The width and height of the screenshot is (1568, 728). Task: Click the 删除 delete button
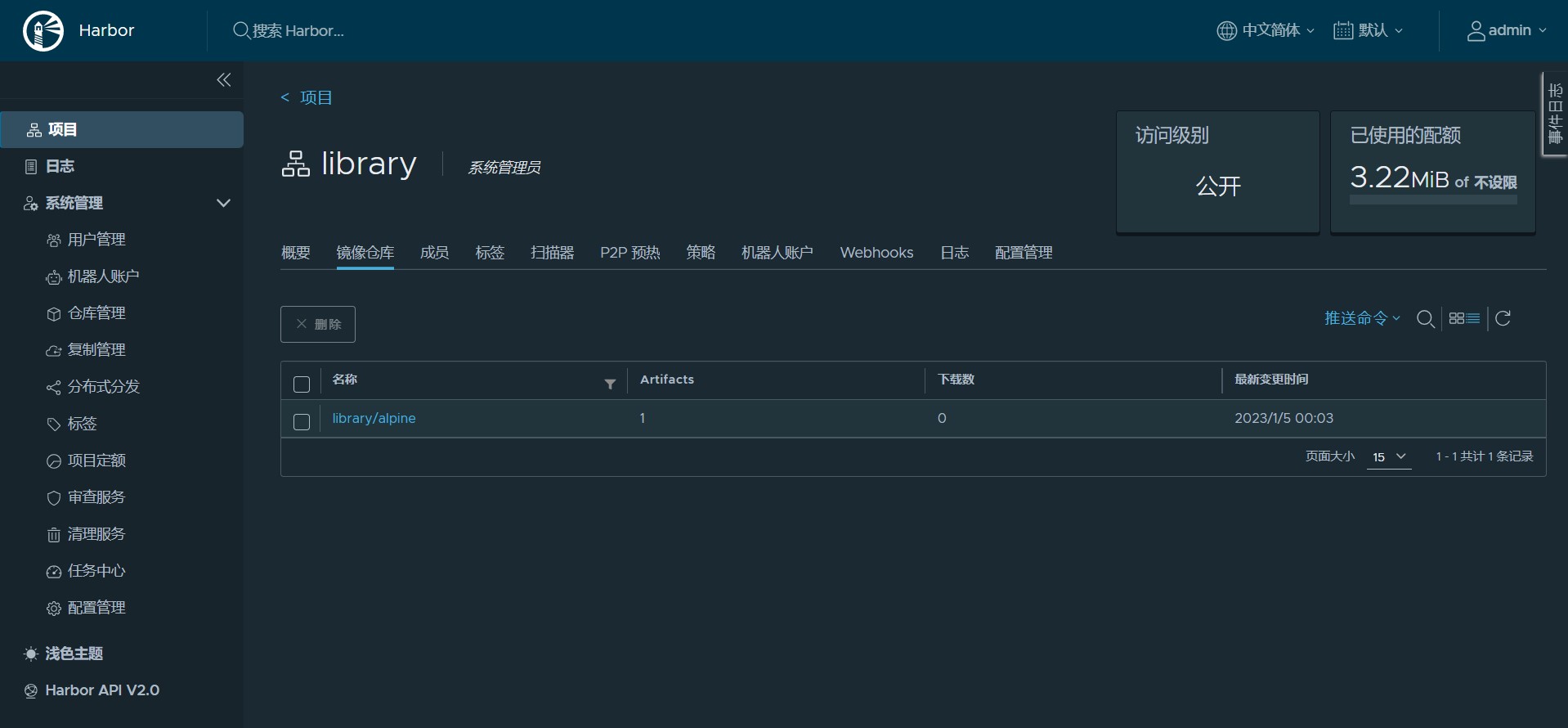pyautogui.click(x=318, y=324)
